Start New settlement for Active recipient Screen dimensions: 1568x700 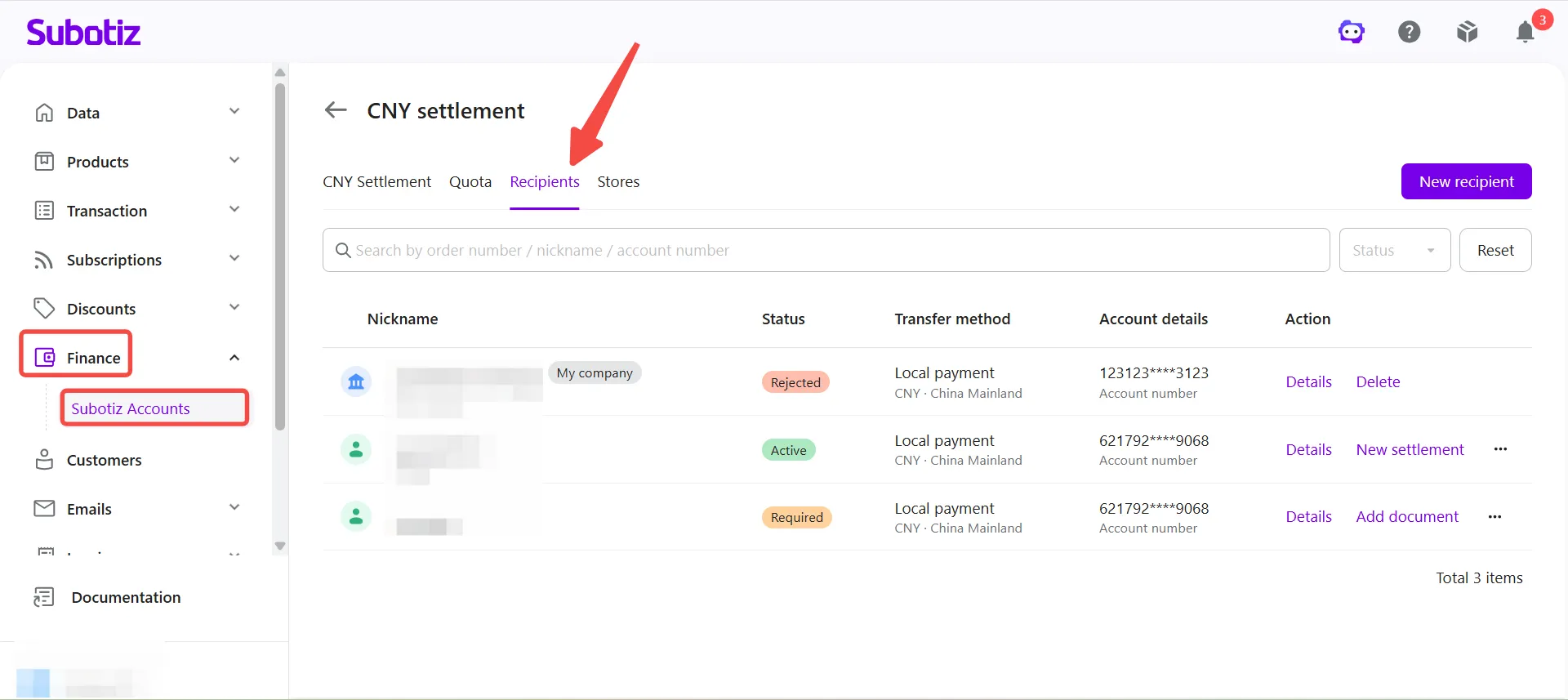coord(1410,449)
